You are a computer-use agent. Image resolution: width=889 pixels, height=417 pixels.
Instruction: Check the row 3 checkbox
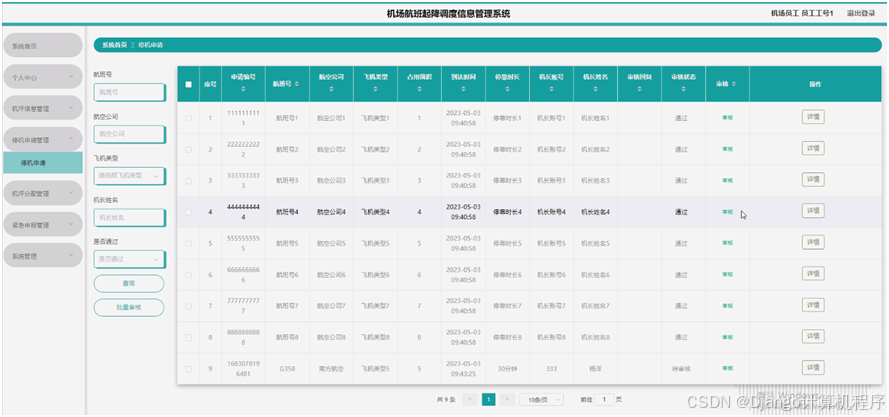point(188,180)
